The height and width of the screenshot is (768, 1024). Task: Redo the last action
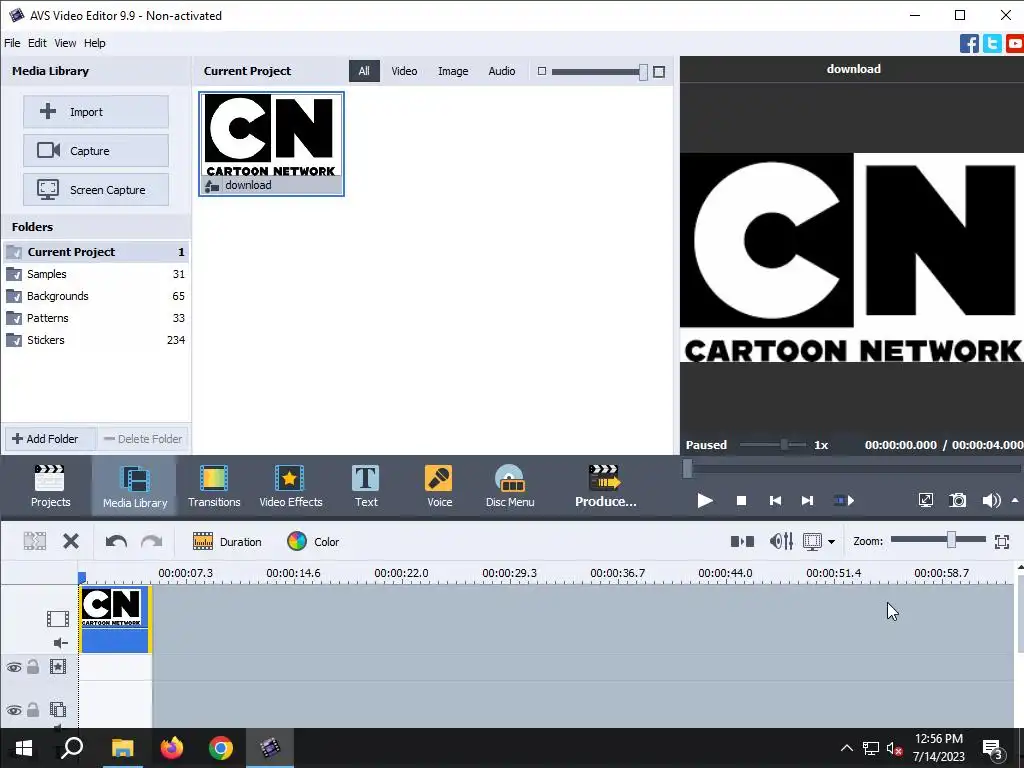[x=152, y=541]
